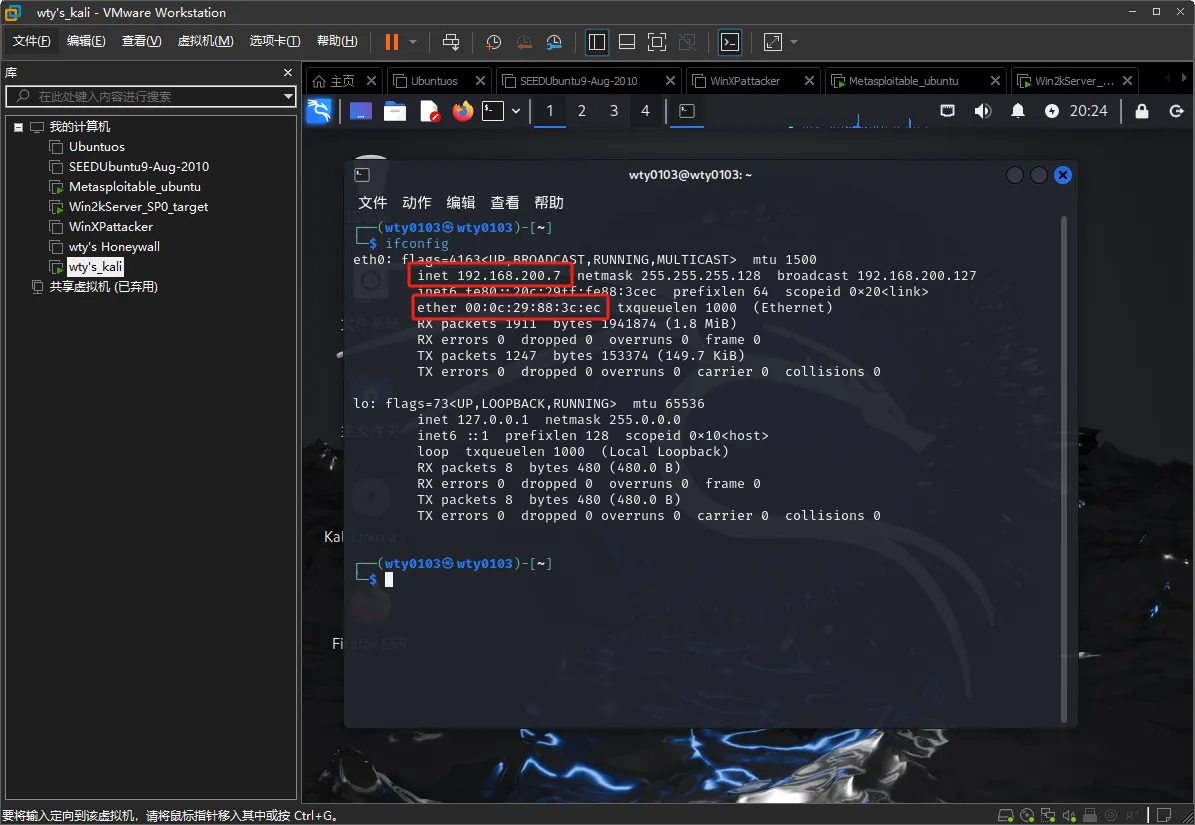The height and width of the screenshot is (825, 1195).
Task: Open the Kali applications menu dragon icon
Action: point(319,111)
